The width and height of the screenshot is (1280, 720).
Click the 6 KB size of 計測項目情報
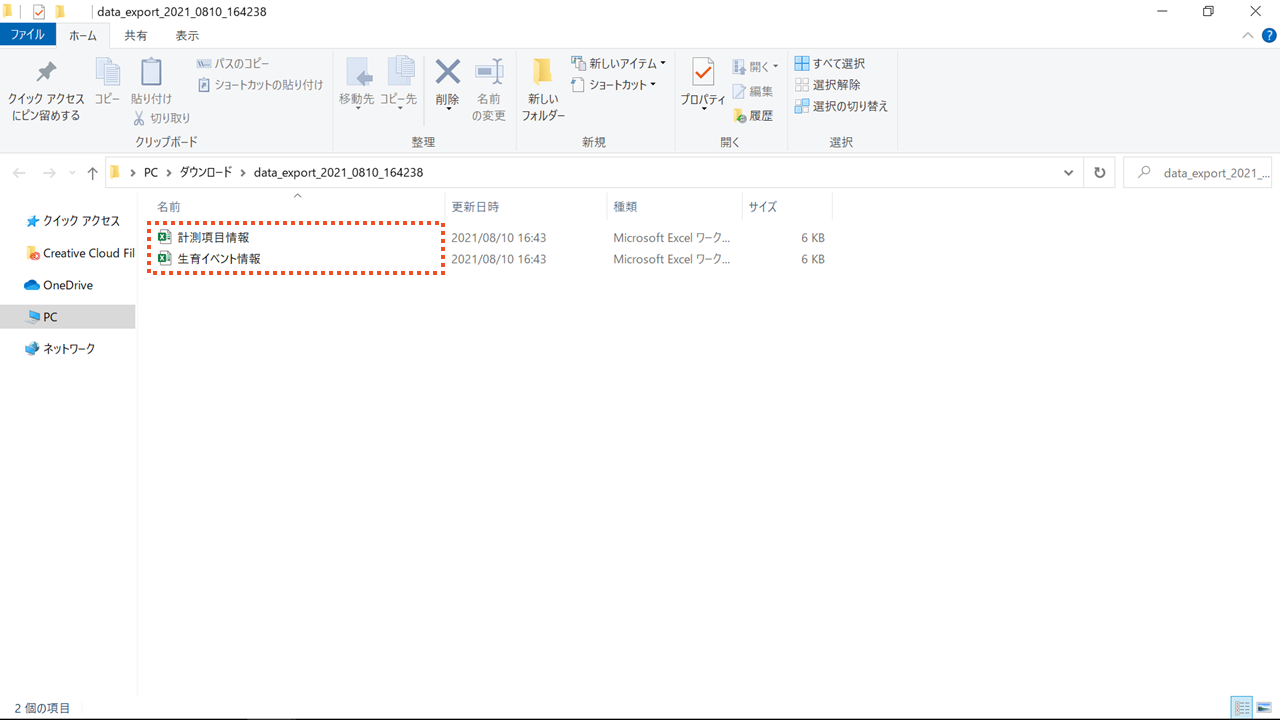pos(813,238)
